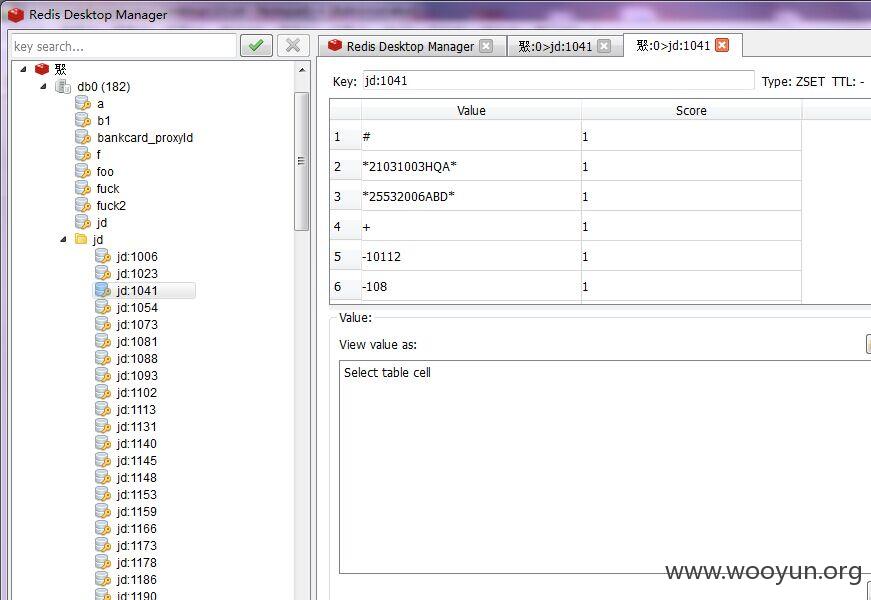Select the '+' value cell in row 4

471,226
